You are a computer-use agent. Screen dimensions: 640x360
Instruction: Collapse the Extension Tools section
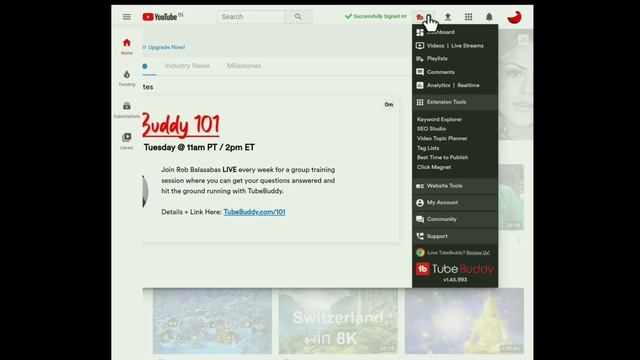tap(455, 102)
